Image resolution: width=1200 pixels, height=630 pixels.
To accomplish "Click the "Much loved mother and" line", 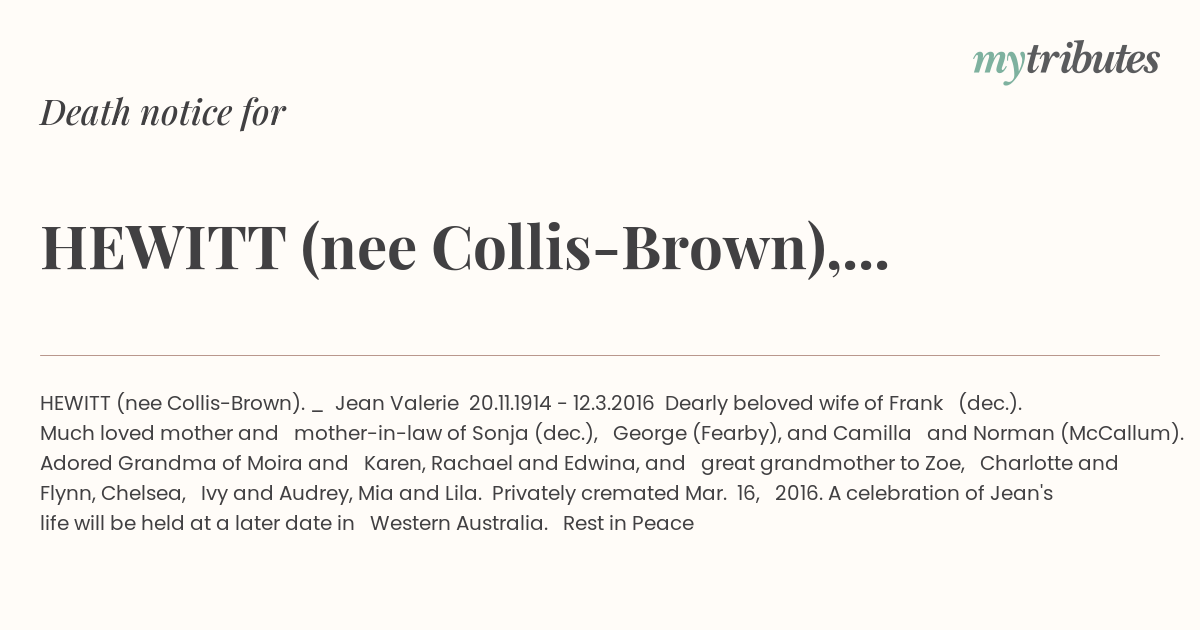I will coord(159,433).
